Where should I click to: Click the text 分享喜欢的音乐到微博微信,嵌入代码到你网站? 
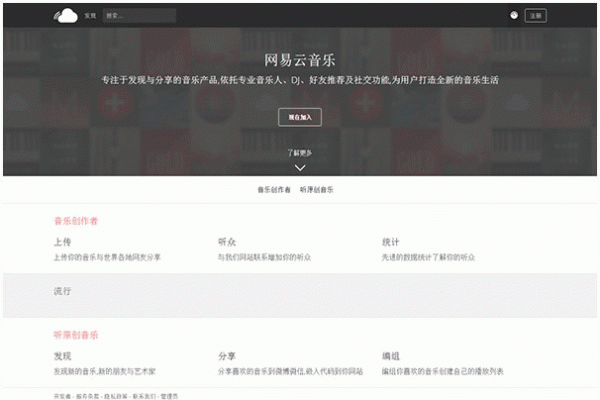pyautogui.click(x=290, y=371)
